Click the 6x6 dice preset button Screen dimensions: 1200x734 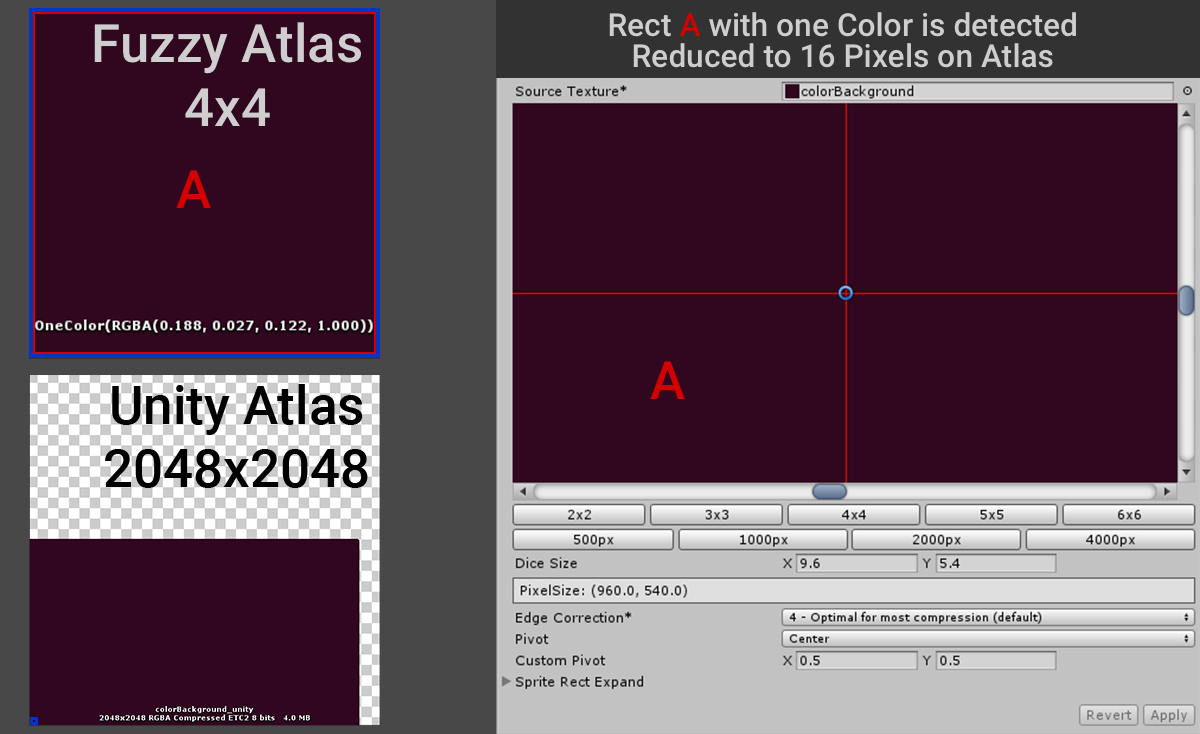(1128, 515)
